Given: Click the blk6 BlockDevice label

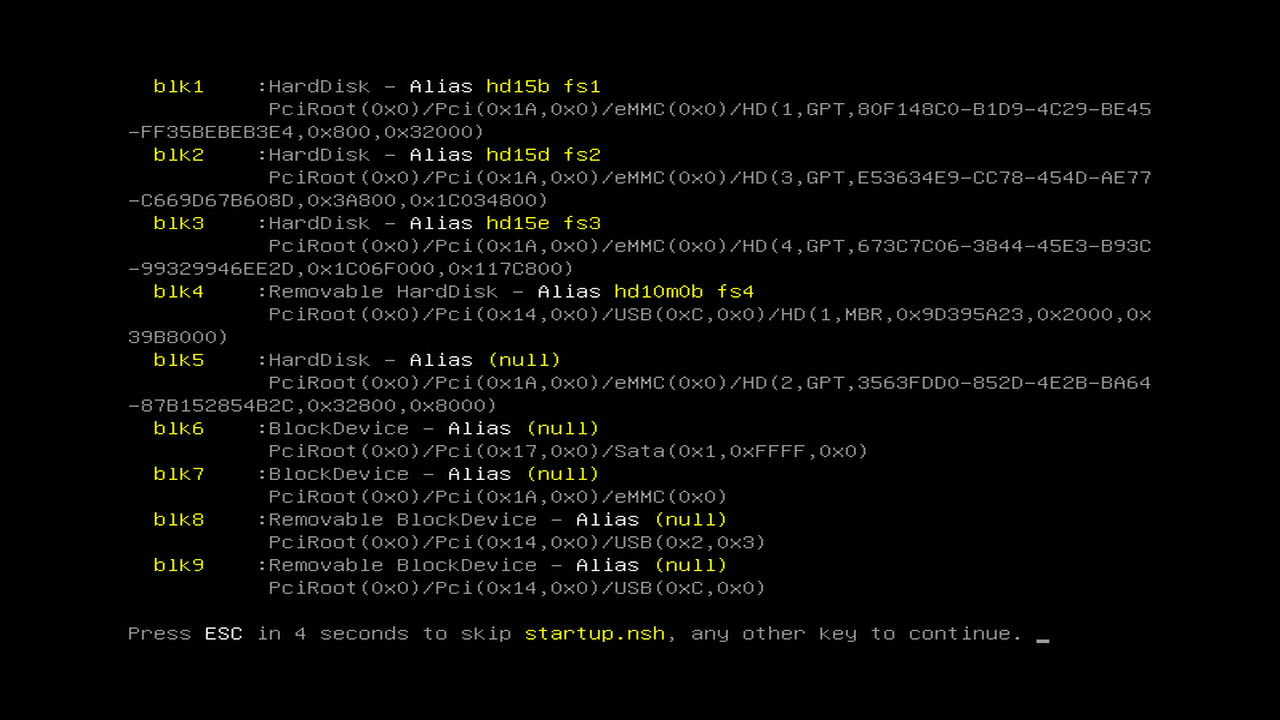Looking at the screenshot, I should (x=178, y=428).
